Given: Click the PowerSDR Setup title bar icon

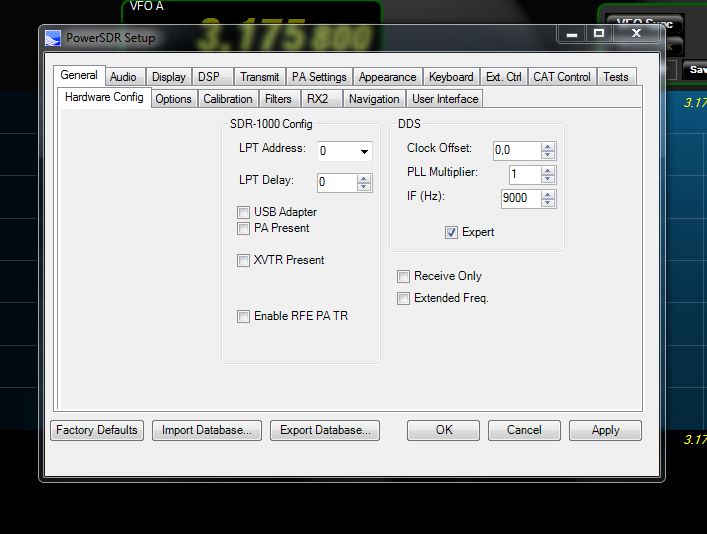Looking at the screenshot, I should click(53, 38).
